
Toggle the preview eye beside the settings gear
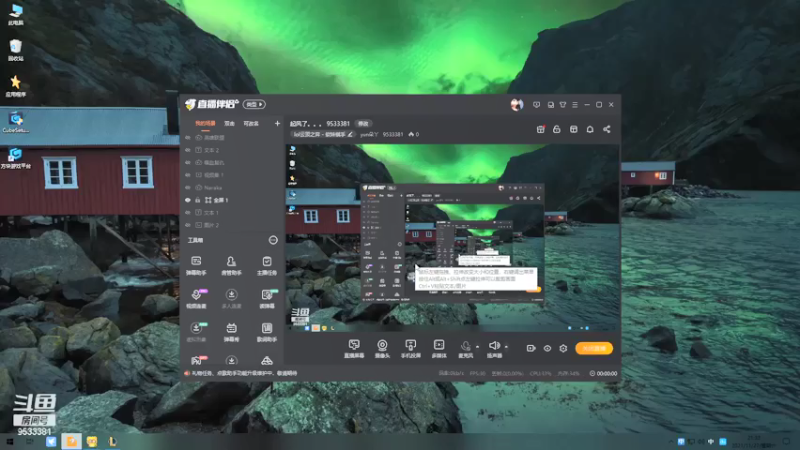[547, 348]
